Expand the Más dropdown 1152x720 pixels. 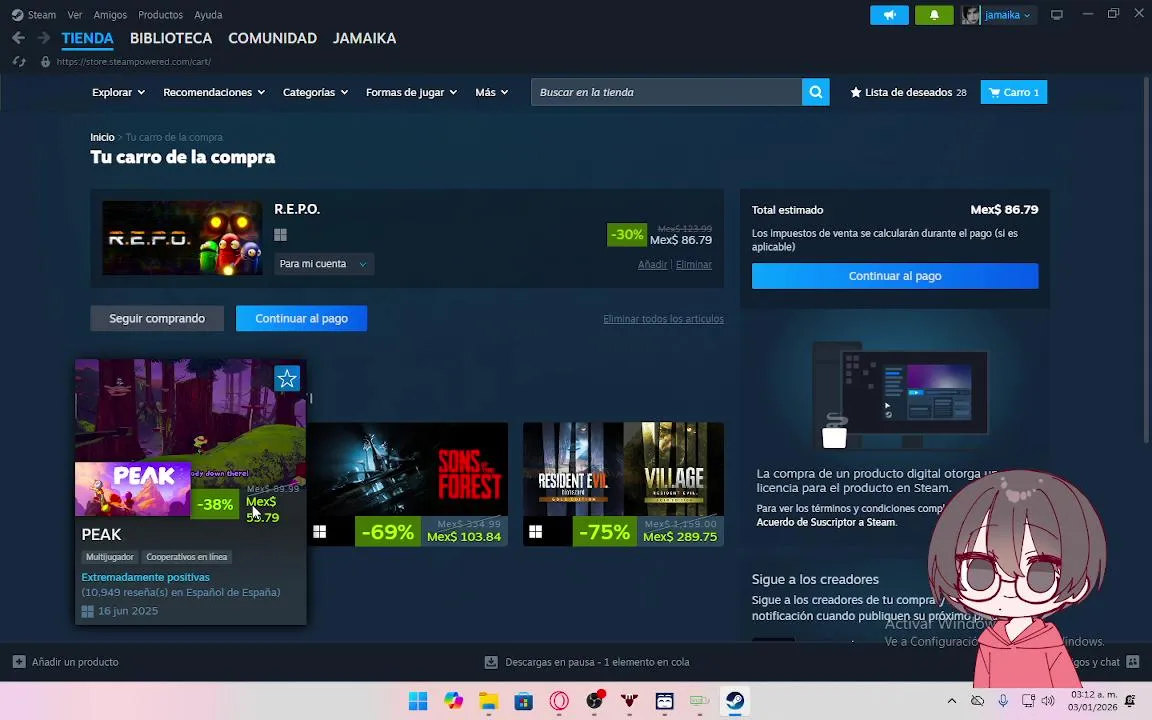(x=492, y=92)
